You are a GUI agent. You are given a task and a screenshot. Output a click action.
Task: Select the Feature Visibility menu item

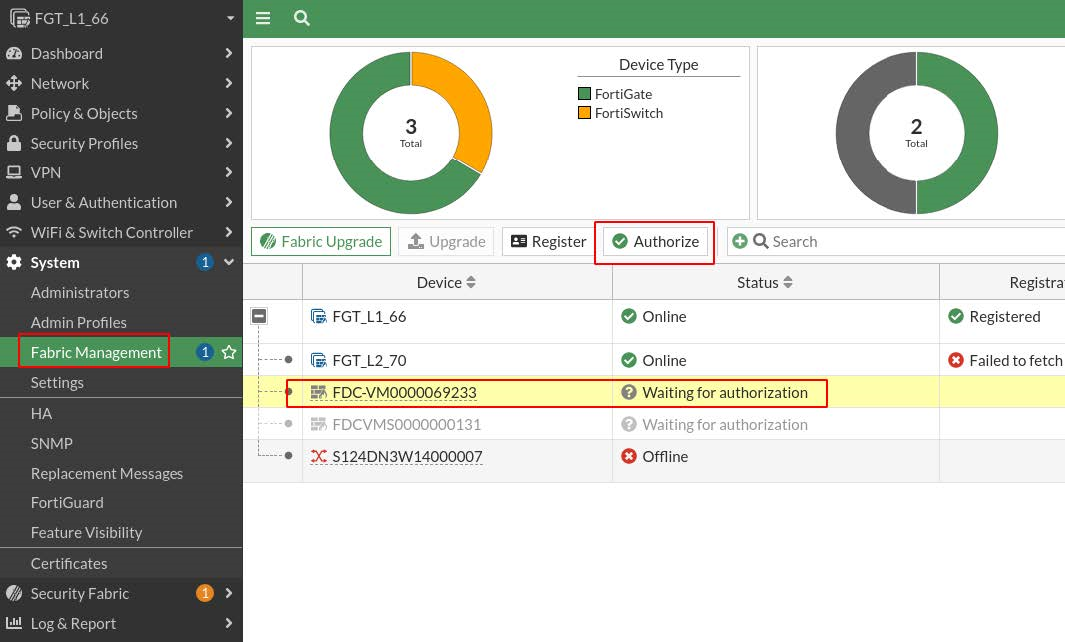87,532
